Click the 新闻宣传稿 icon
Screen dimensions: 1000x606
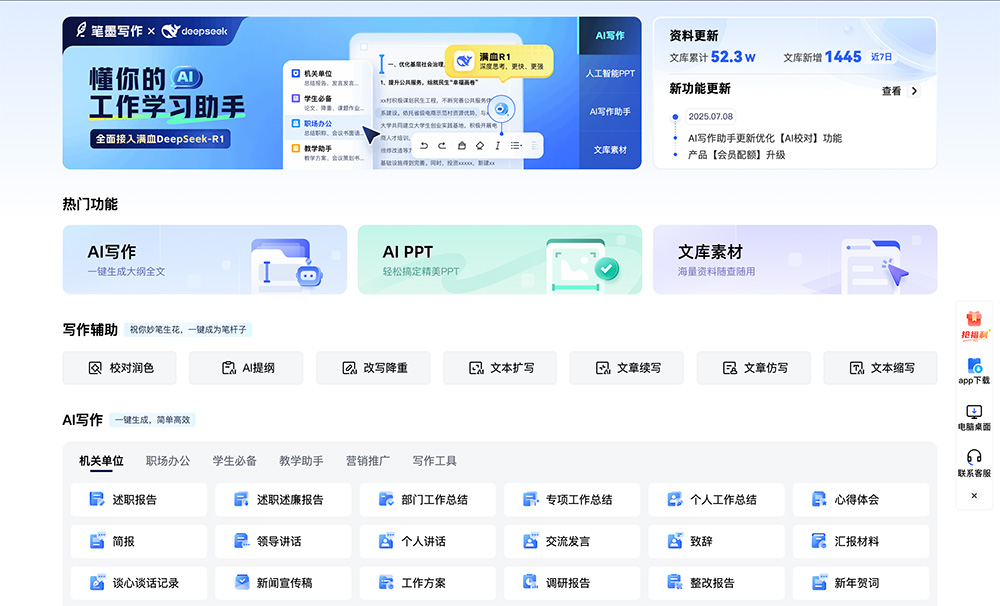[x=241, y=582]
